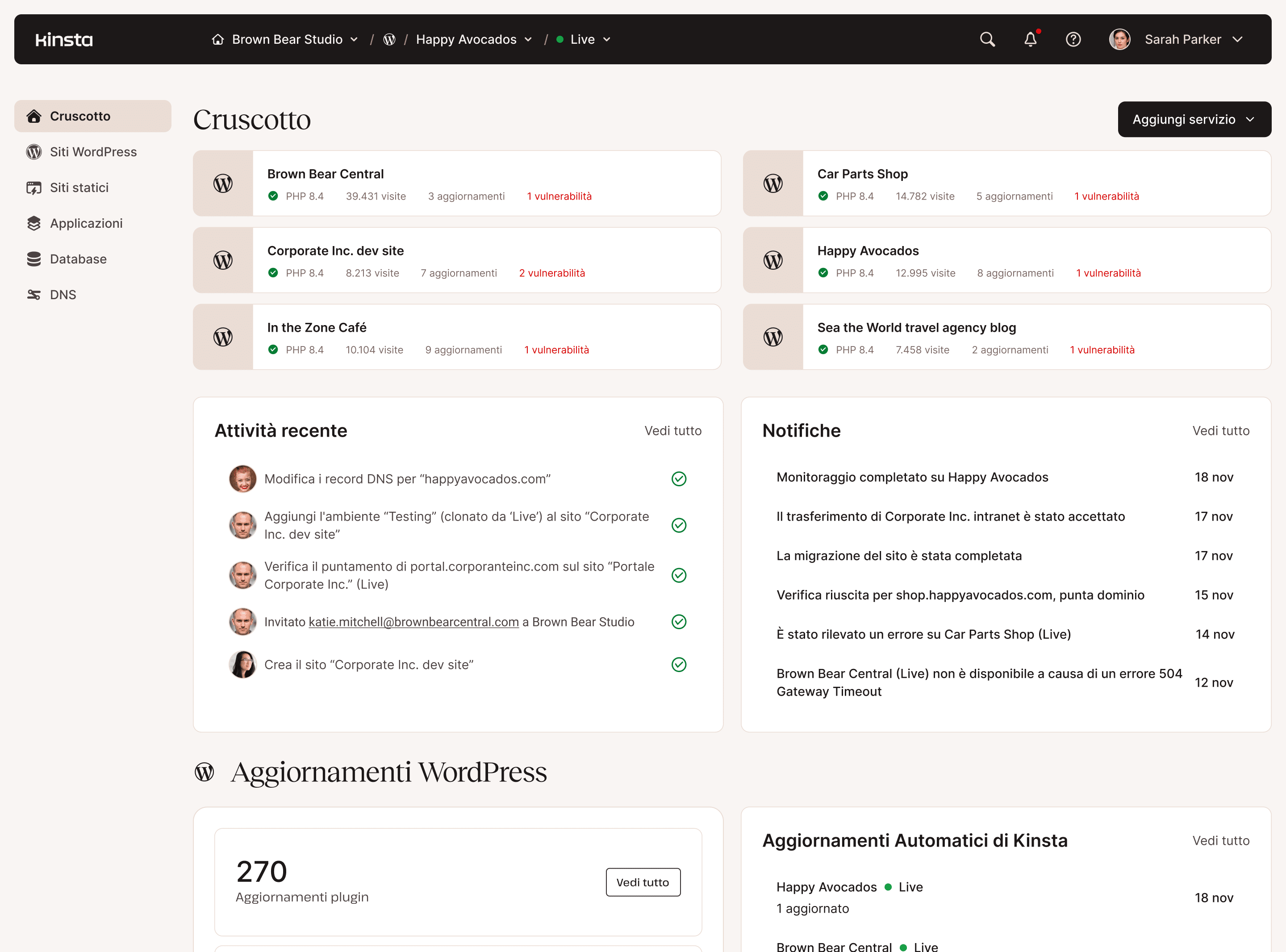This screenshot has width=1286, height=952.
Task: Click WordPress icon on Car Parts Shop card
Action: [772, 183]
